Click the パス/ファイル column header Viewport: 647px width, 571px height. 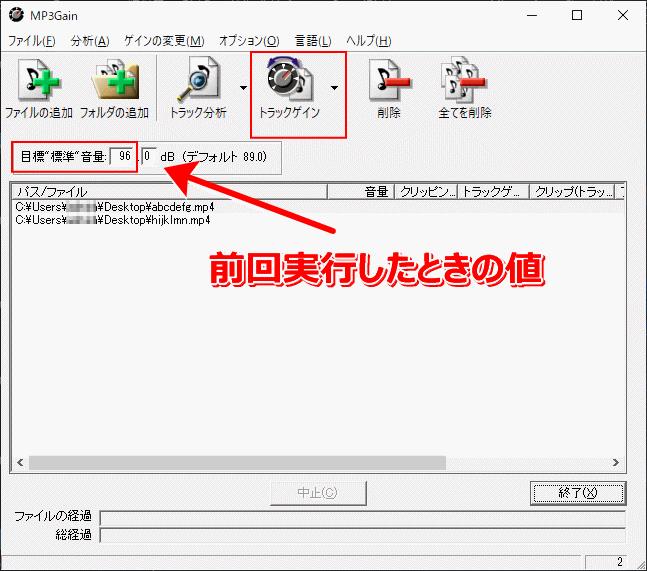(170, 191)
